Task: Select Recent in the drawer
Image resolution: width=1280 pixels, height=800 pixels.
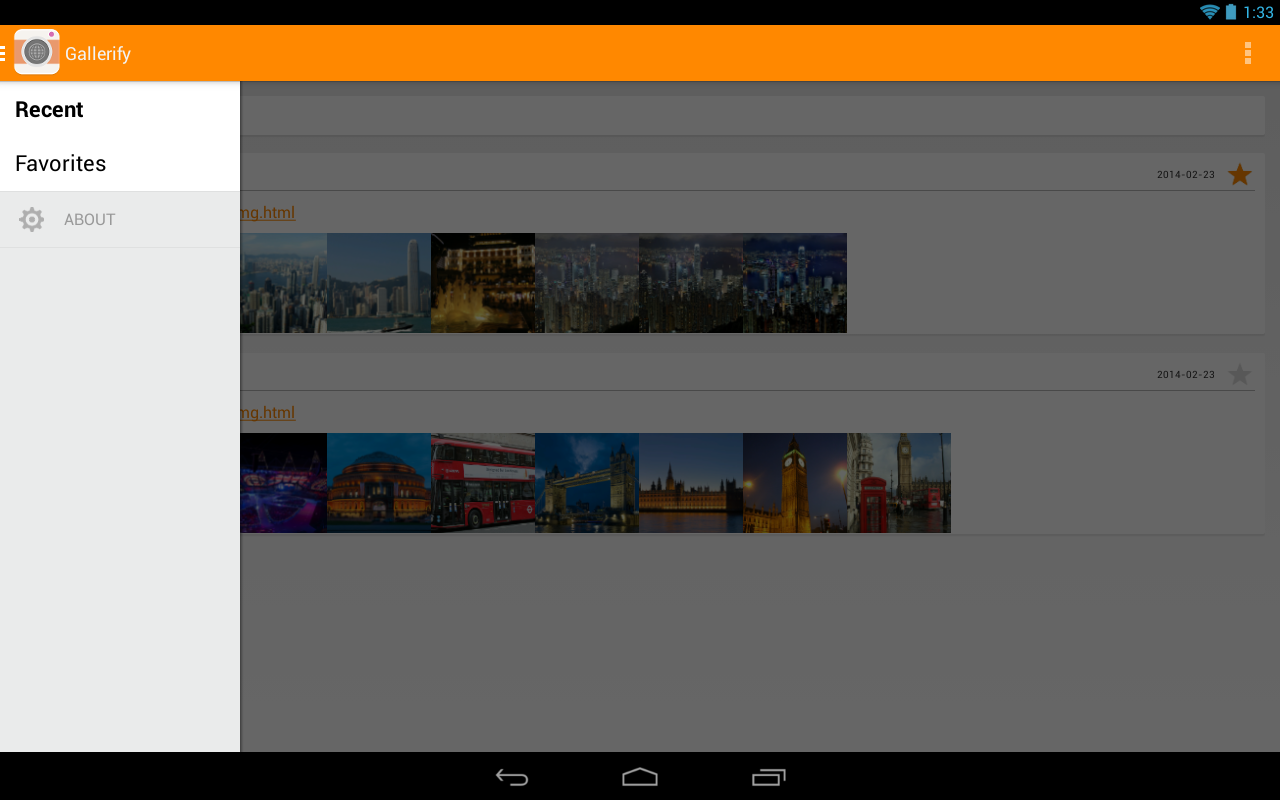Action: [x=120, y=110]
